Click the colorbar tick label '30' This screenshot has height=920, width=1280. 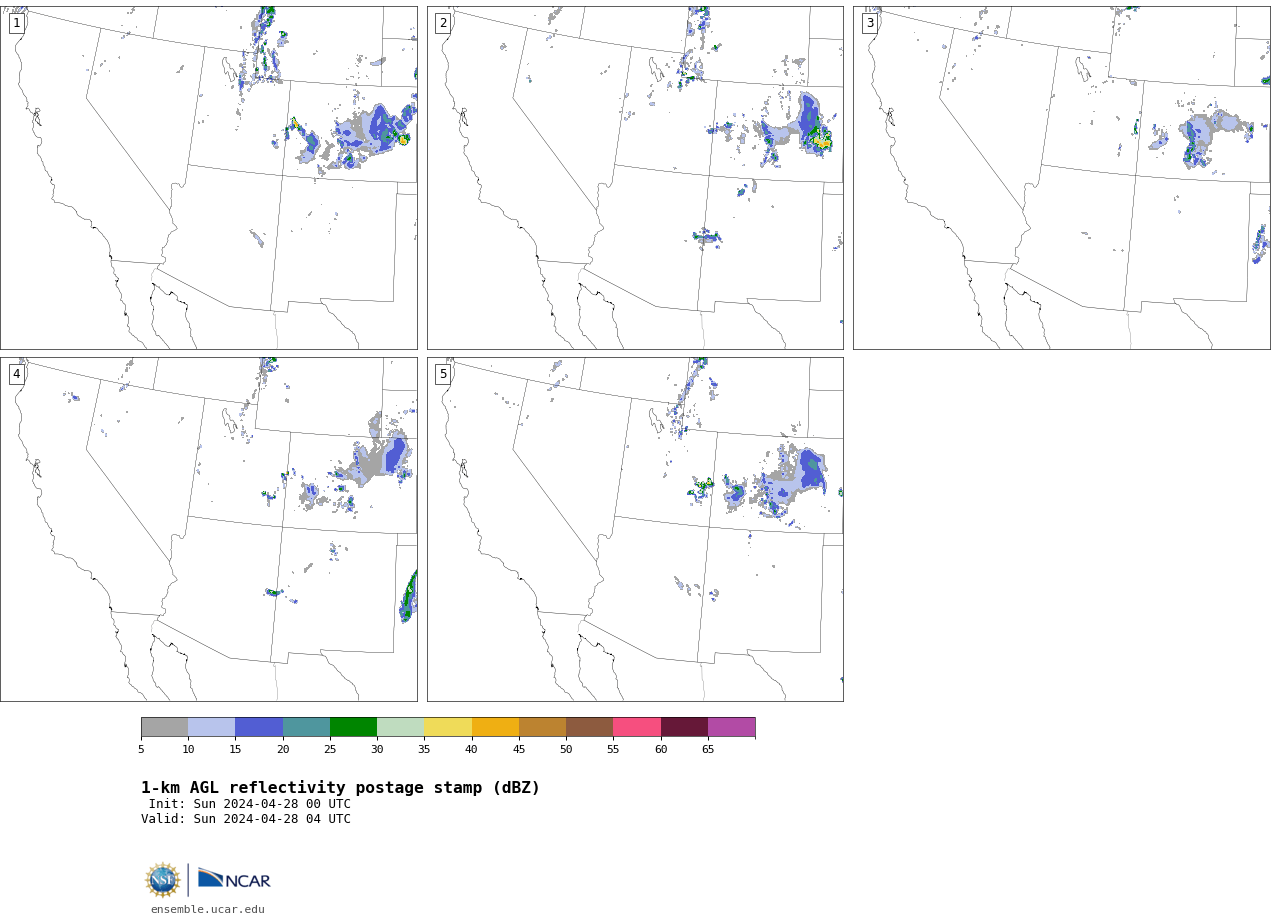[x=377, y=749]
